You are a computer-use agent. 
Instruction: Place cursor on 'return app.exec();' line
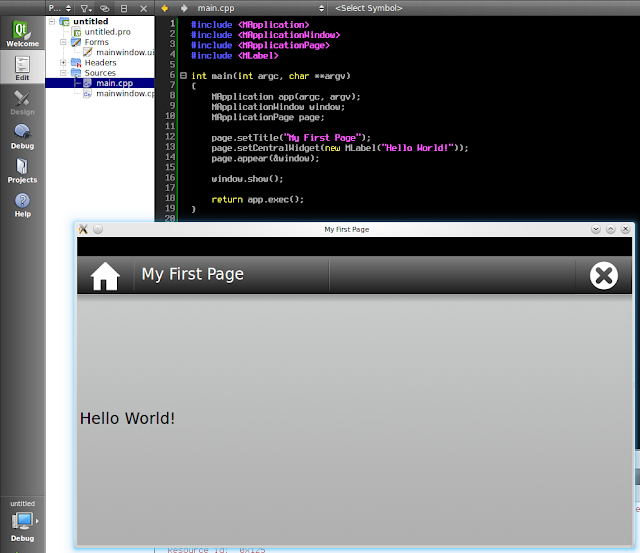pos(258,200)
